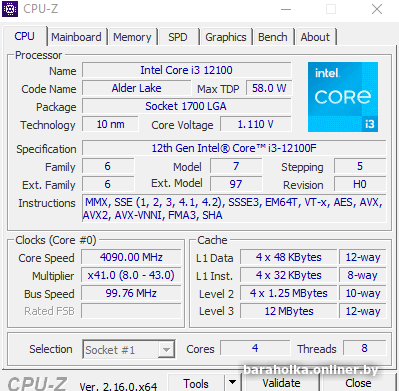Click the Package value Socket 1700 LGA

[x=187, y=106]
